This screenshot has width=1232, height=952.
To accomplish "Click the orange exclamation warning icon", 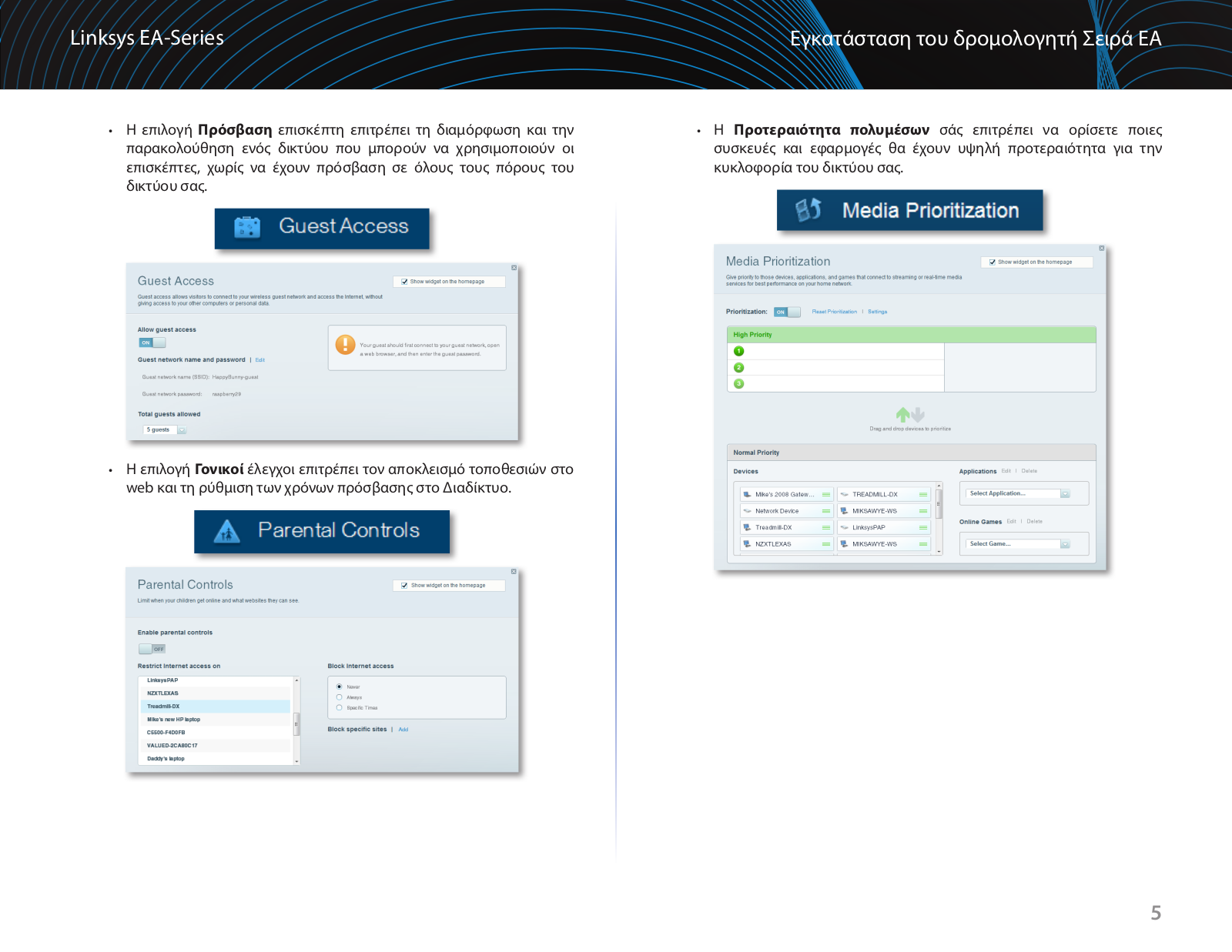I will pos(345,345).
